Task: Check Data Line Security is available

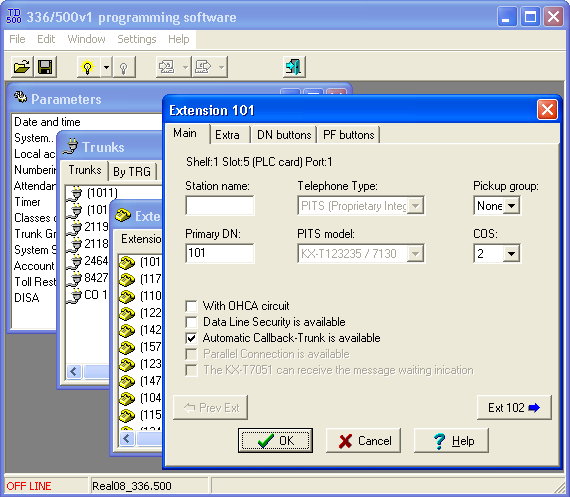Action: point(191,322)
